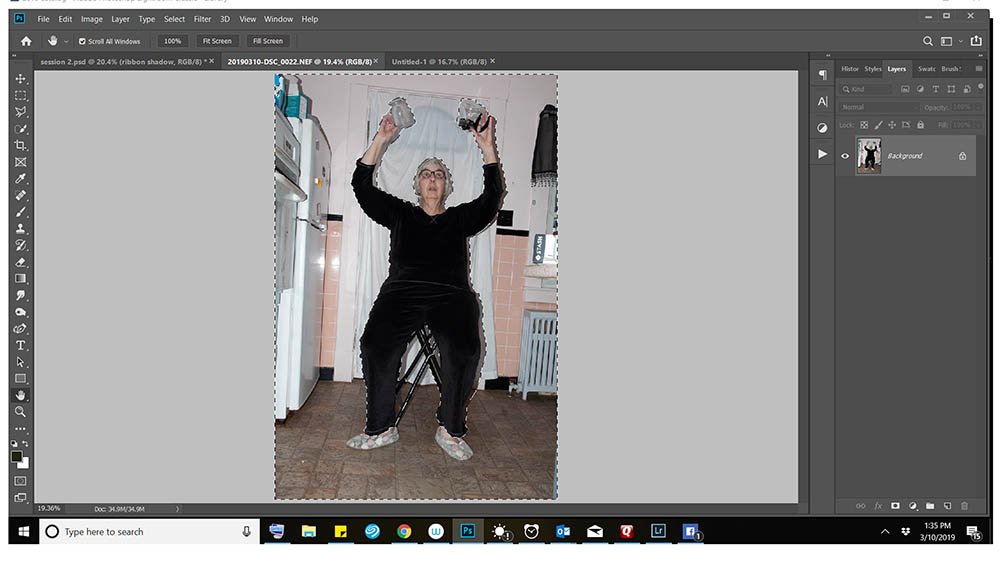Toggle lock transparent pixels
Screen dimensions: 1000x561
click(864, 125)
